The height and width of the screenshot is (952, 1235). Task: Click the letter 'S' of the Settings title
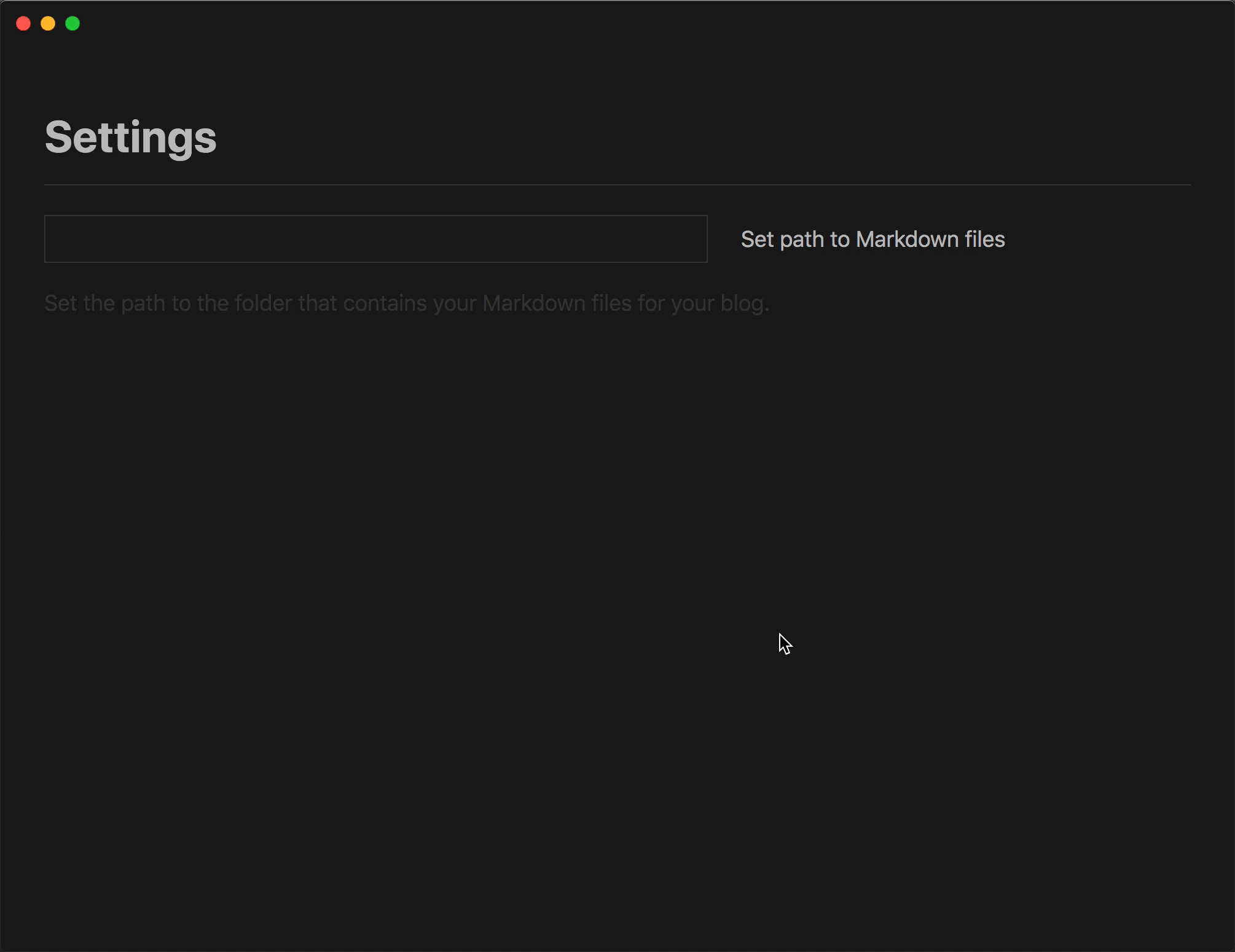59,137
